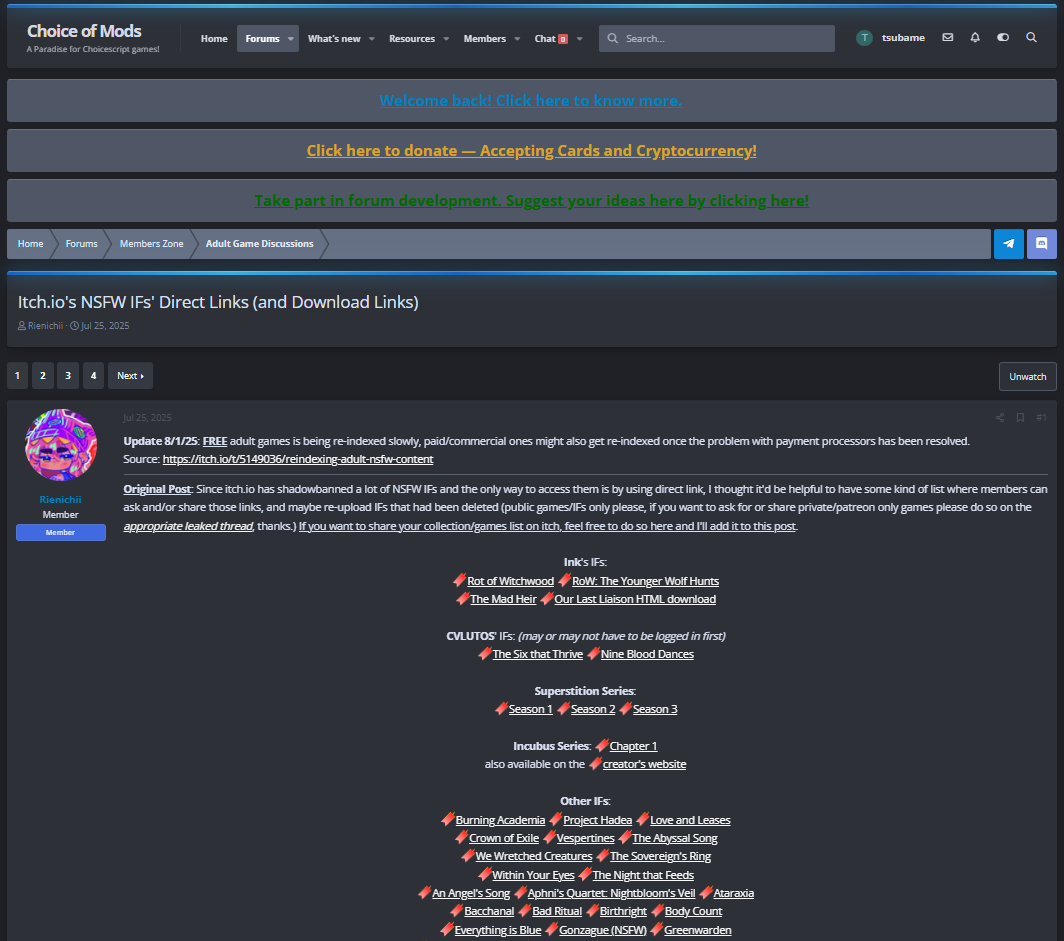Open the Love and Leases link

(690, 820)
